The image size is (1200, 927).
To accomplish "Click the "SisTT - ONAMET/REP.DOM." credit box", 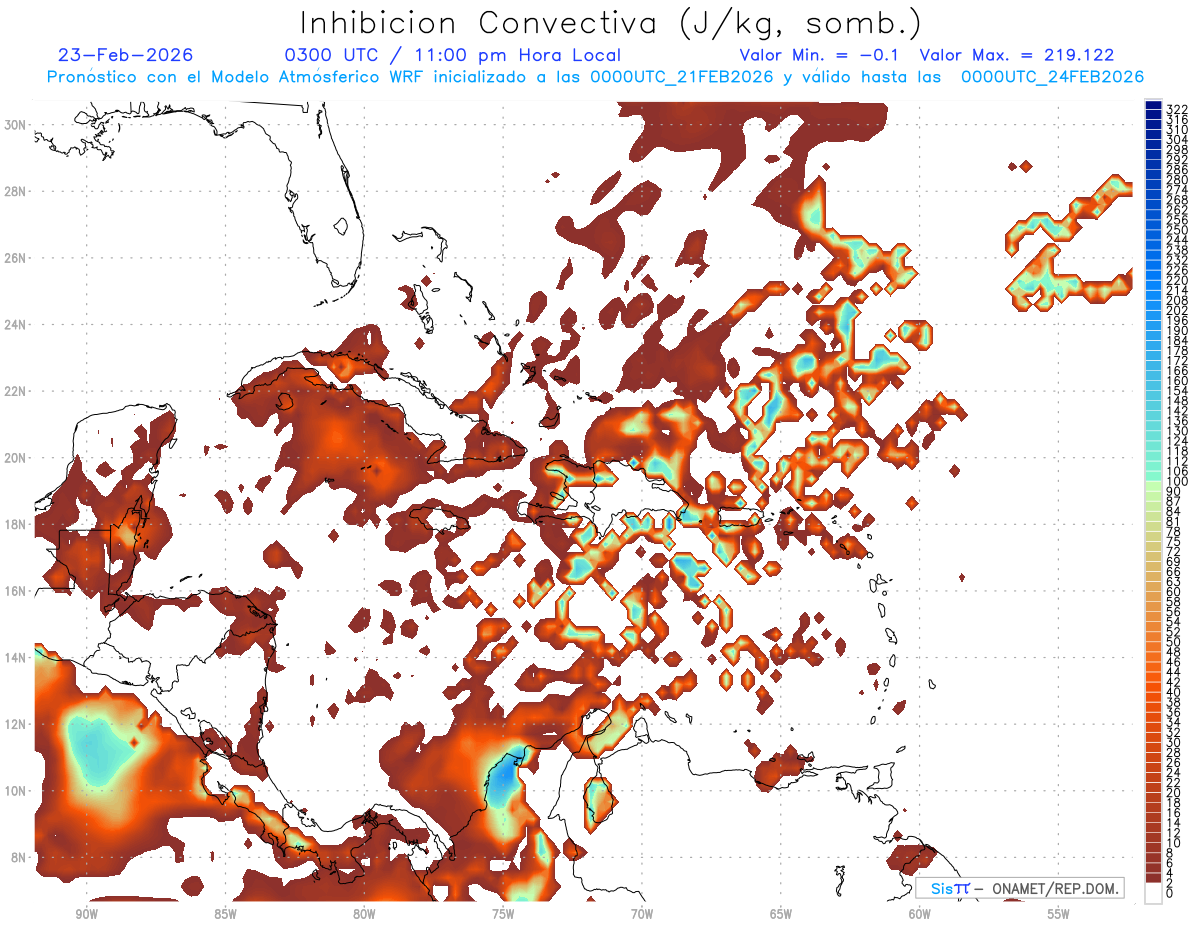I will 1019,888.
